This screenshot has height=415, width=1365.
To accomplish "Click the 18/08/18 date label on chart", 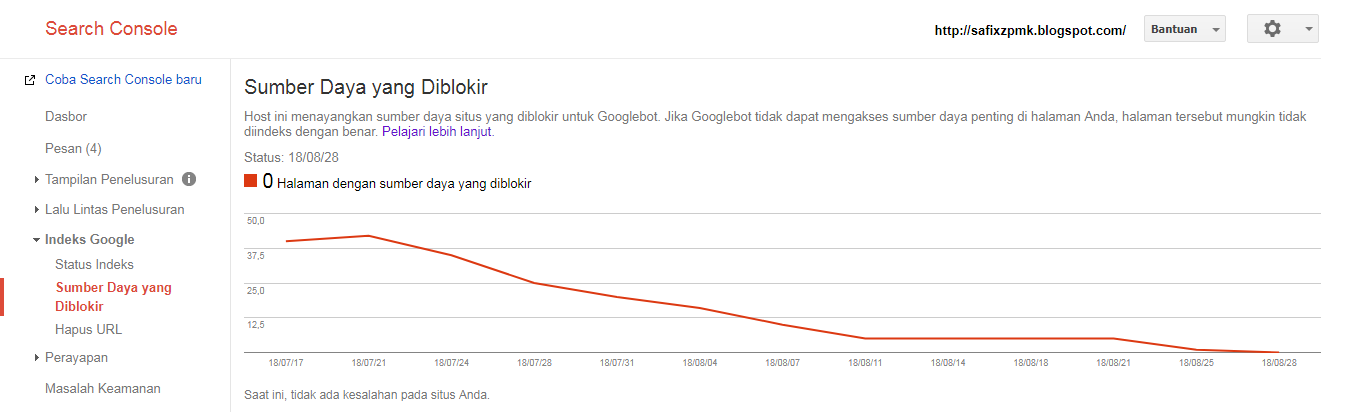I will tap(1031, 362).
